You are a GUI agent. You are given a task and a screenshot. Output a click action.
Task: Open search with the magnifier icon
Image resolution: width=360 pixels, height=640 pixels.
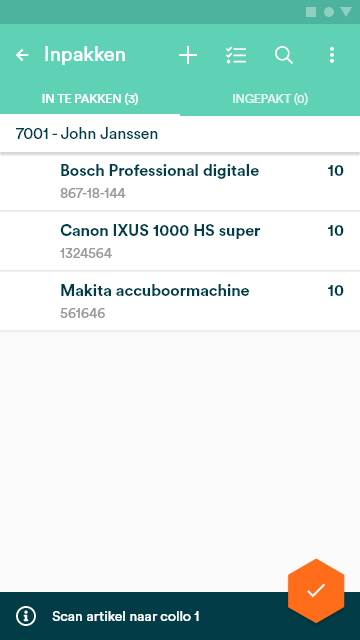(x=284, y=55)
